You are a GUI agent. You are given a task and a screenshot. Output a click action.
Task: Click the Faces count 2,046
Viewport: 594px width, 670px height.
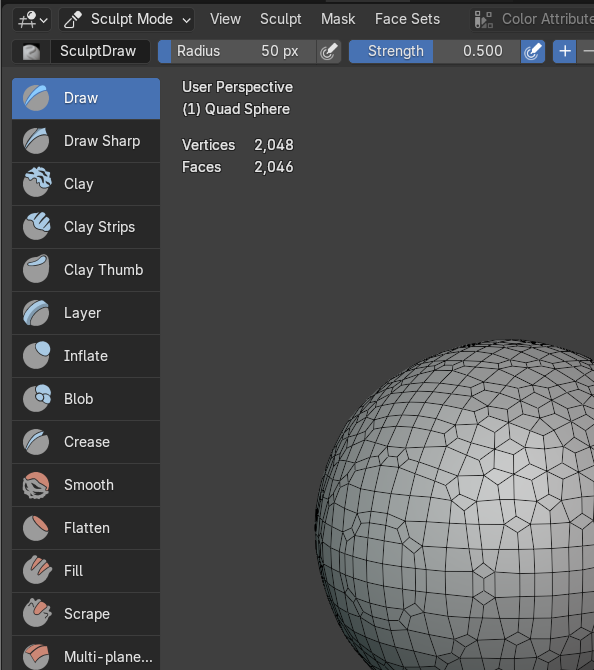(274, 167)
